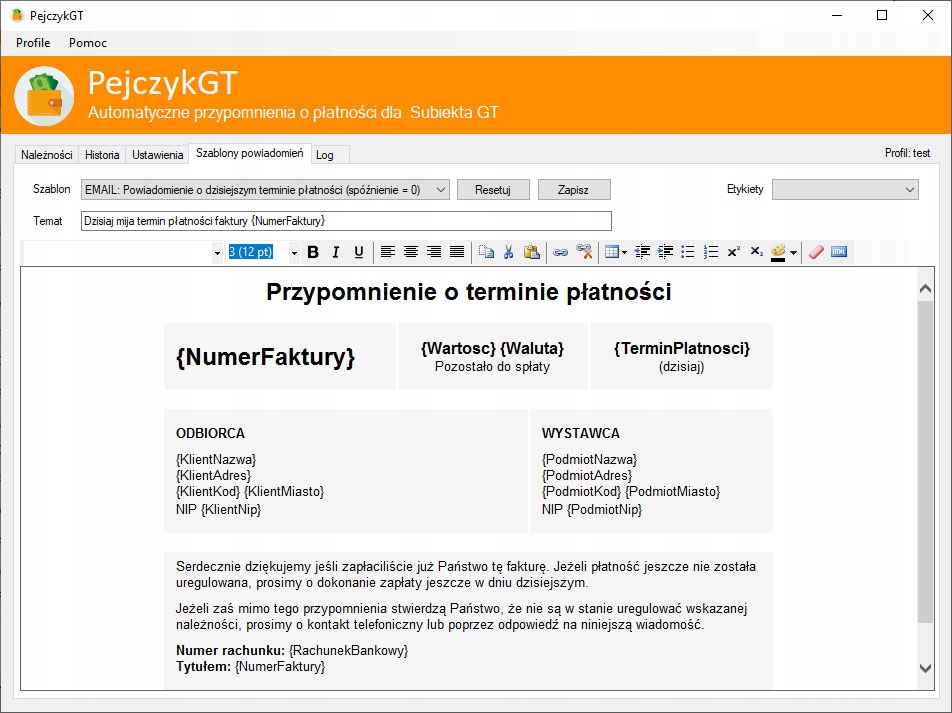
Task: Open the Należności tab
Action: [47, 155]
